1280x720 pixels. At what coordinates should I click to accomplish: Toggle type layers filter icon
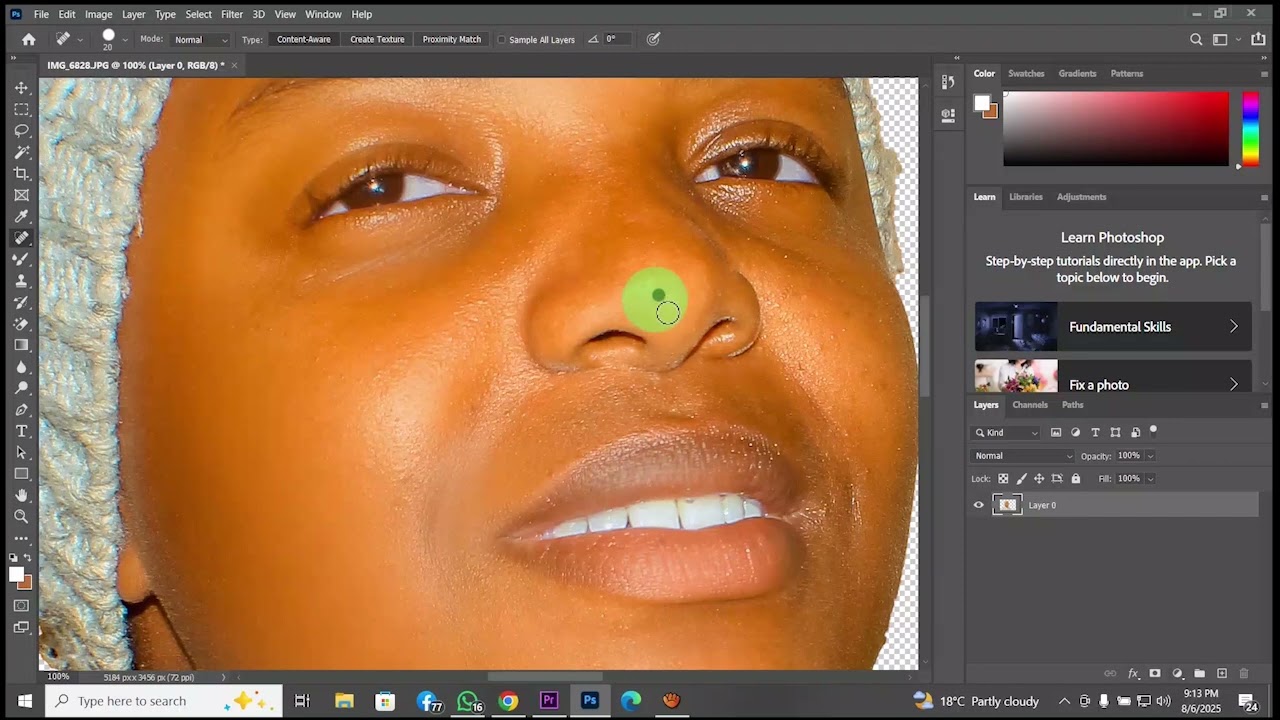click(x=1095, y=432)
